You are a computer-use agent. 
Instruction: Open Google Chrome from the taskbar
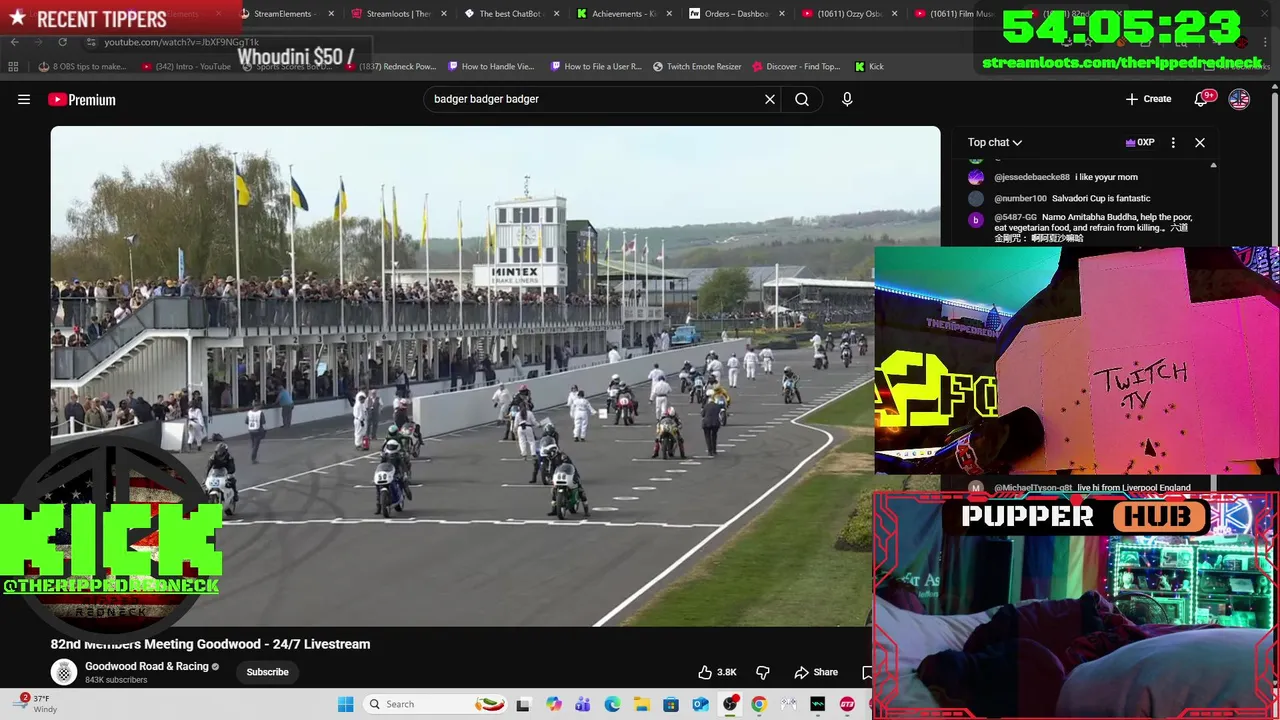[x=759, y=704]
